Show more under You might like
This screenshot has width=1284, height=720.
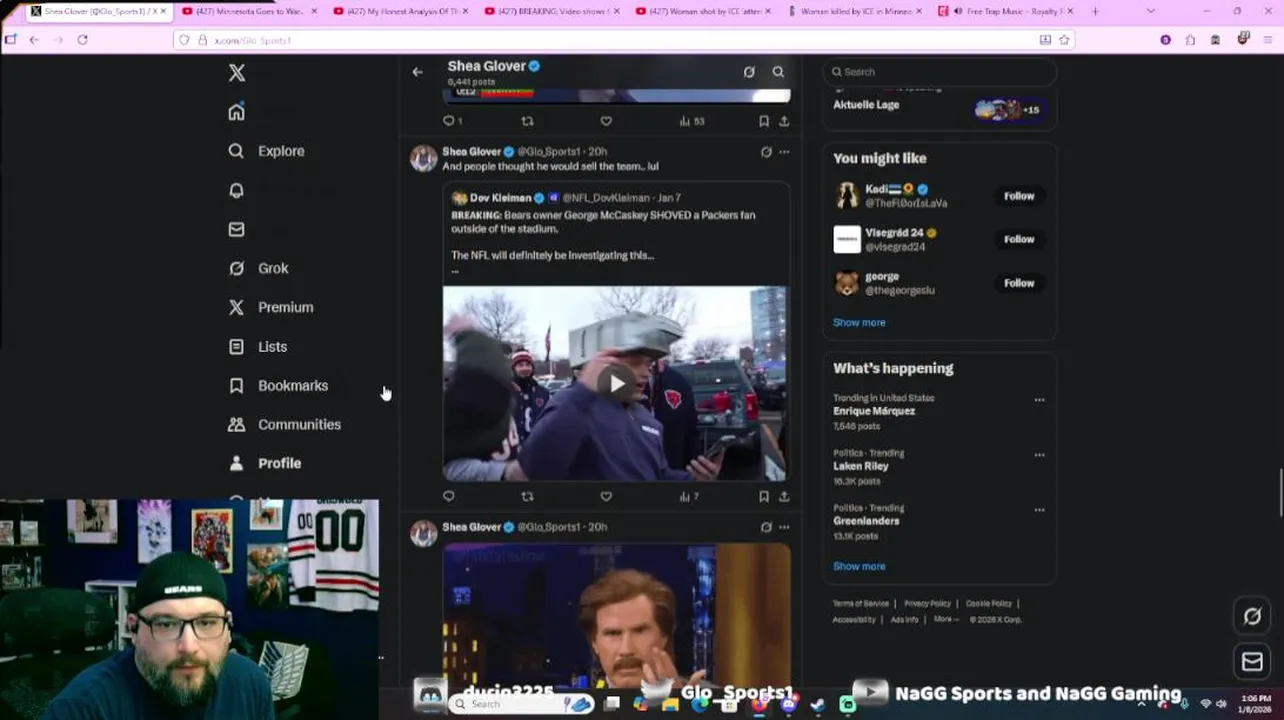point(859,322)
